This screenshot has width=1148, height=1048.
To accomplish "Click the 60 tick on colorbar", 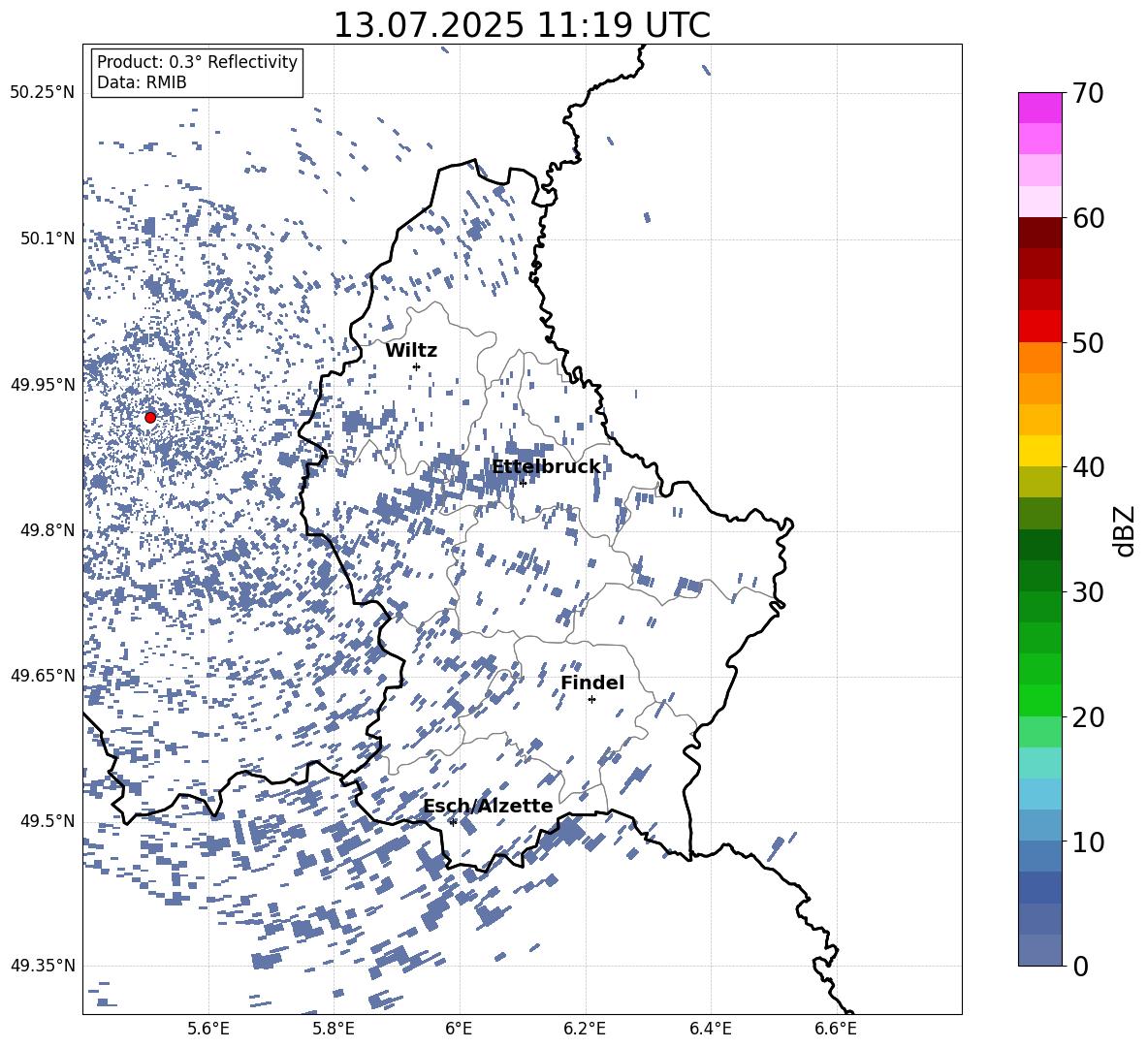I will (1088, 218).
